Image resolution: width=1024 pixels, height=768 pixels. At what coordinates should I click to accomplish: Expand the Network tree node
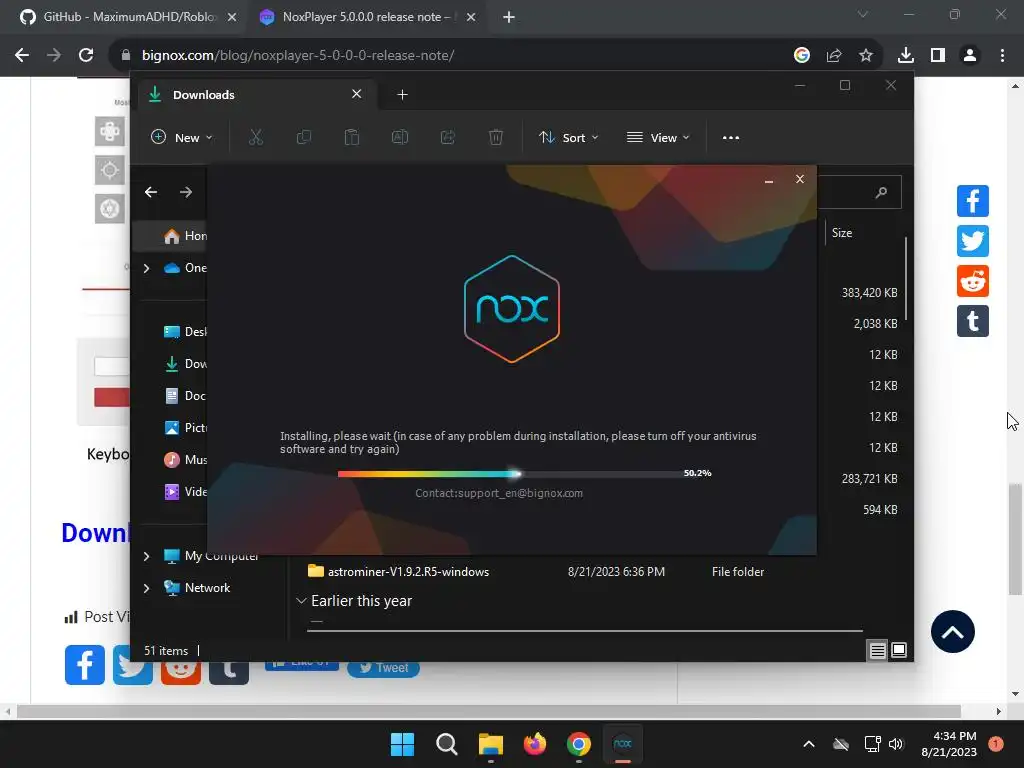coord(146,588)
